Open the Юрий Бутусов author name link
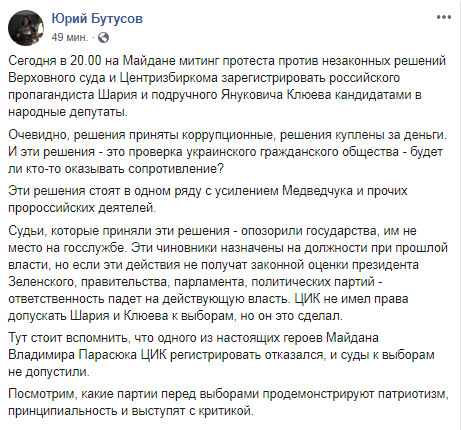Image resolution: width=461 pixels, height=430 pixels. pyautogui.click(x=97, y=19)
